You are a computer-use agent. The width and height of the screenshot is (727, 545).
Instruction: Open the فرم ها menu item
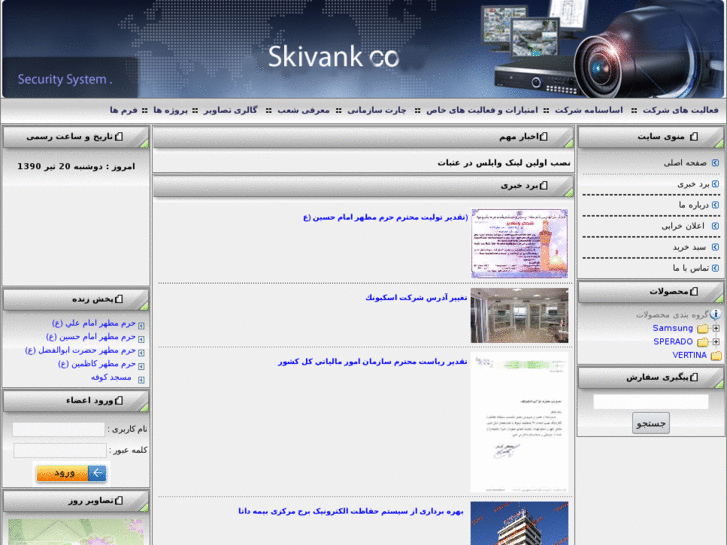123,110
